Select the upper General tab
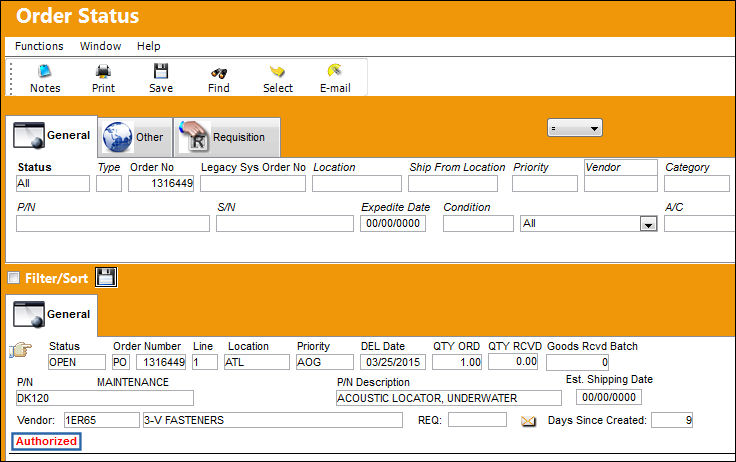The width and height of the screenshot is (736, 462). point(52,136)
